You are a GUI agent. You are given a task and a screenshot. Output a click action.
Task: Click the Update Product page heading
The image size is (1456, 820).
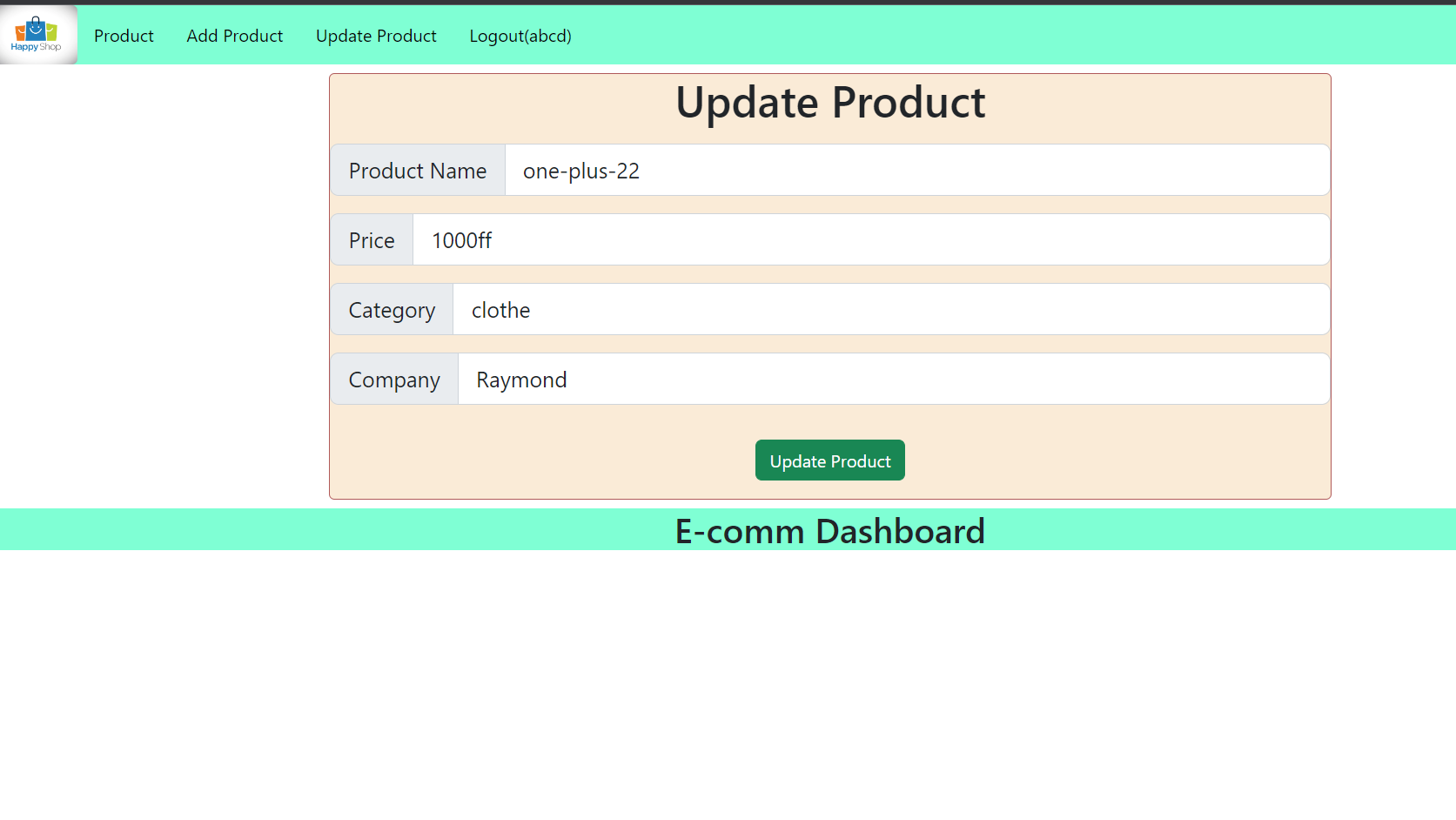[830, 103]
